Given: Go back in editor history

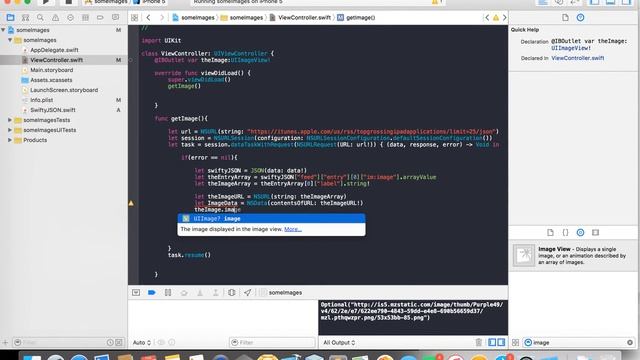Looking at the screenshot, I should [149, 18].
